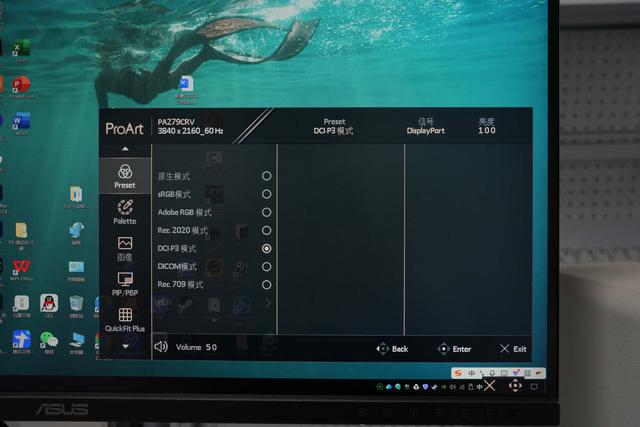Click the Preset DCI-P3 模式 header status
Viewport: 640px width, 427px height.
click(x=333, y=126)
